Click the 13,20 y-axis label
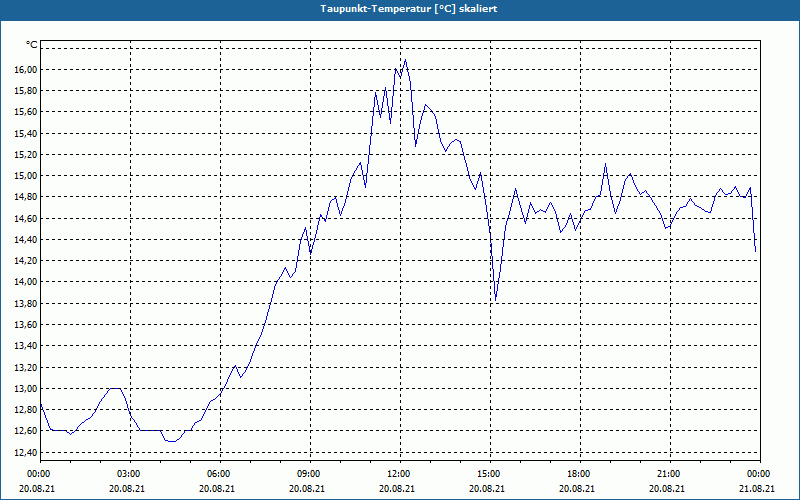800x500 pixels. [28, 367]
